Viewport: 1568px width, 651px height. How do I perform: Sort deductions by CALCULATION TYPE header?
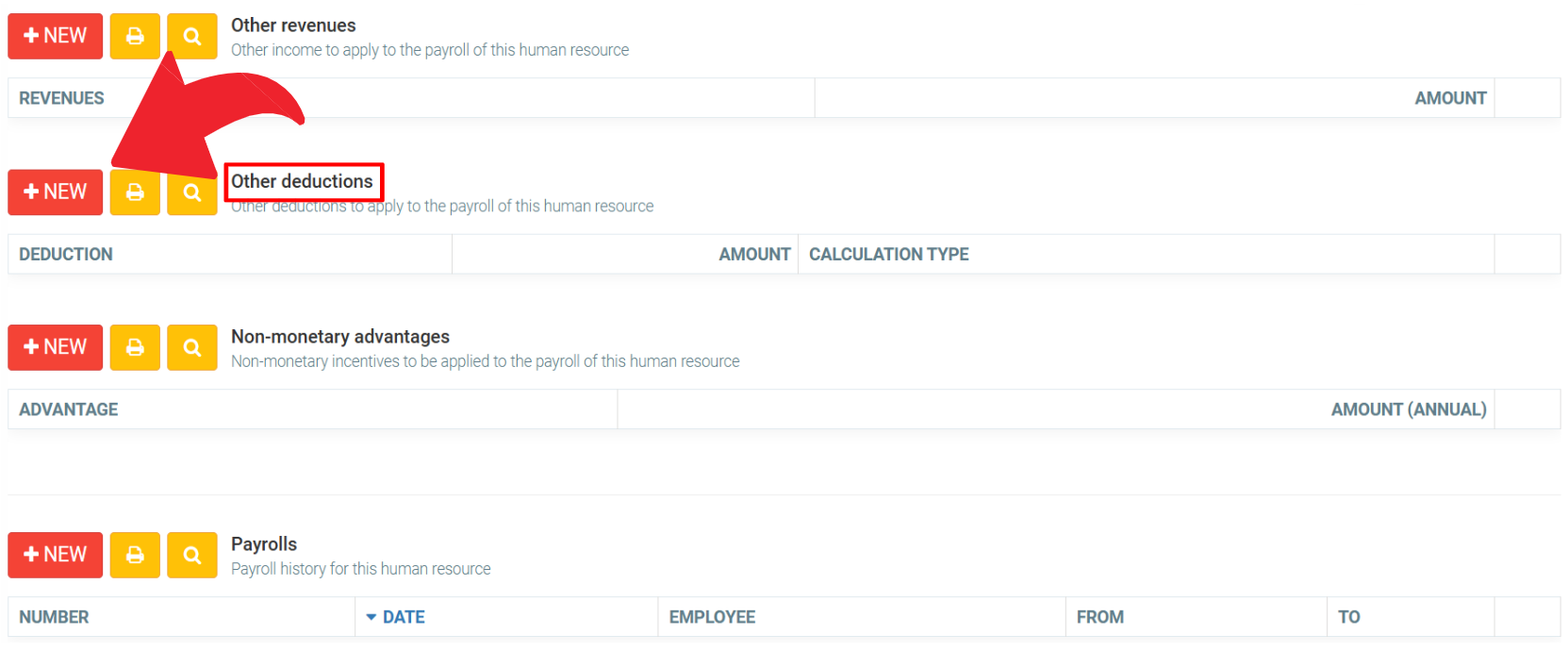coord(888,255)
